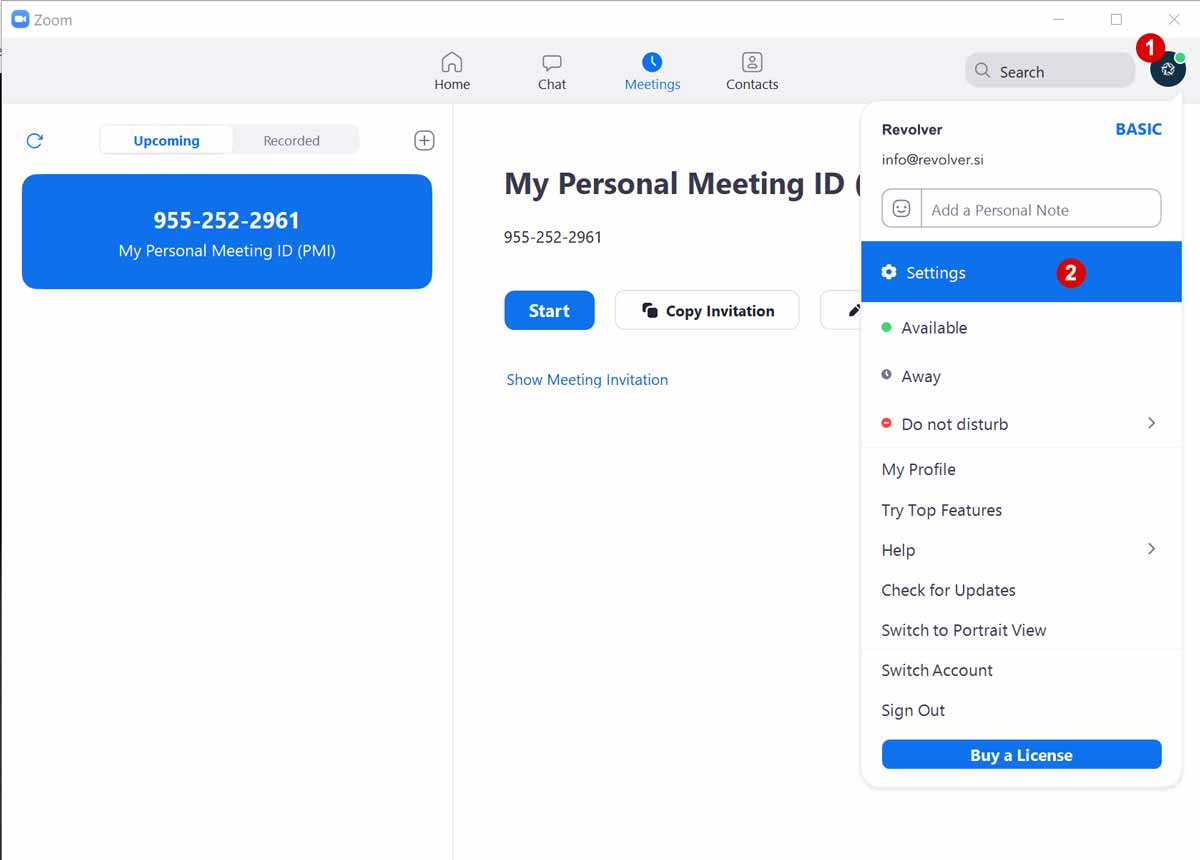Image resolution: width=1200 pixels, height=860 pixels.
Task: Click Copy Invitation button
Action: [707, 311]
